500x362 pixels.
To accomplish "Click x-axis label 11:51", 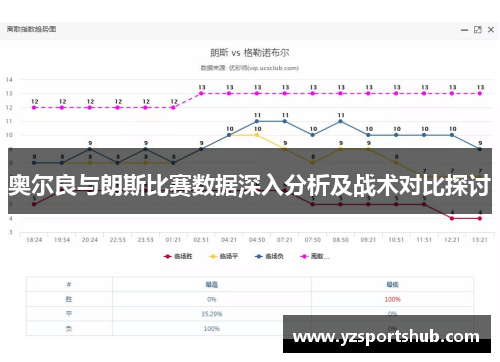I will (x=424, y=240).
